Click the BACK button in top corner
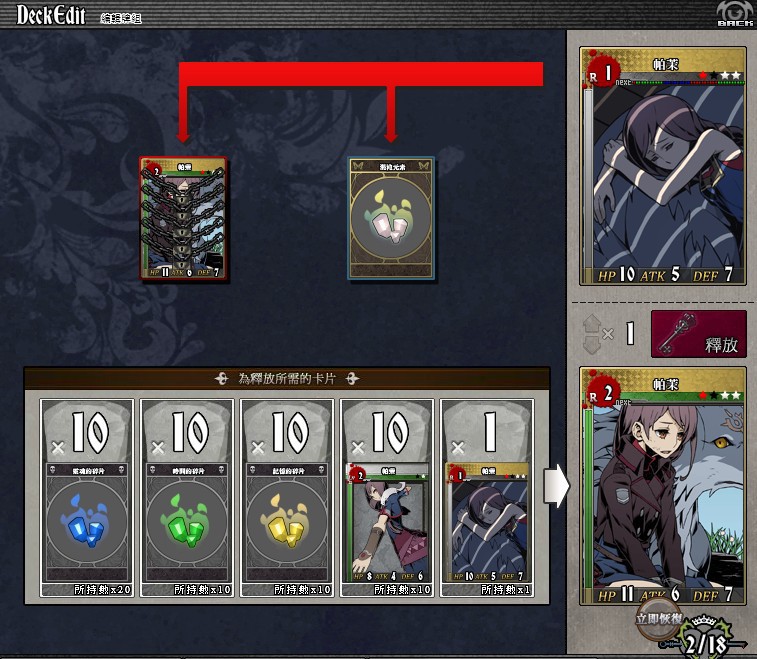 click(x=735, y=14)
